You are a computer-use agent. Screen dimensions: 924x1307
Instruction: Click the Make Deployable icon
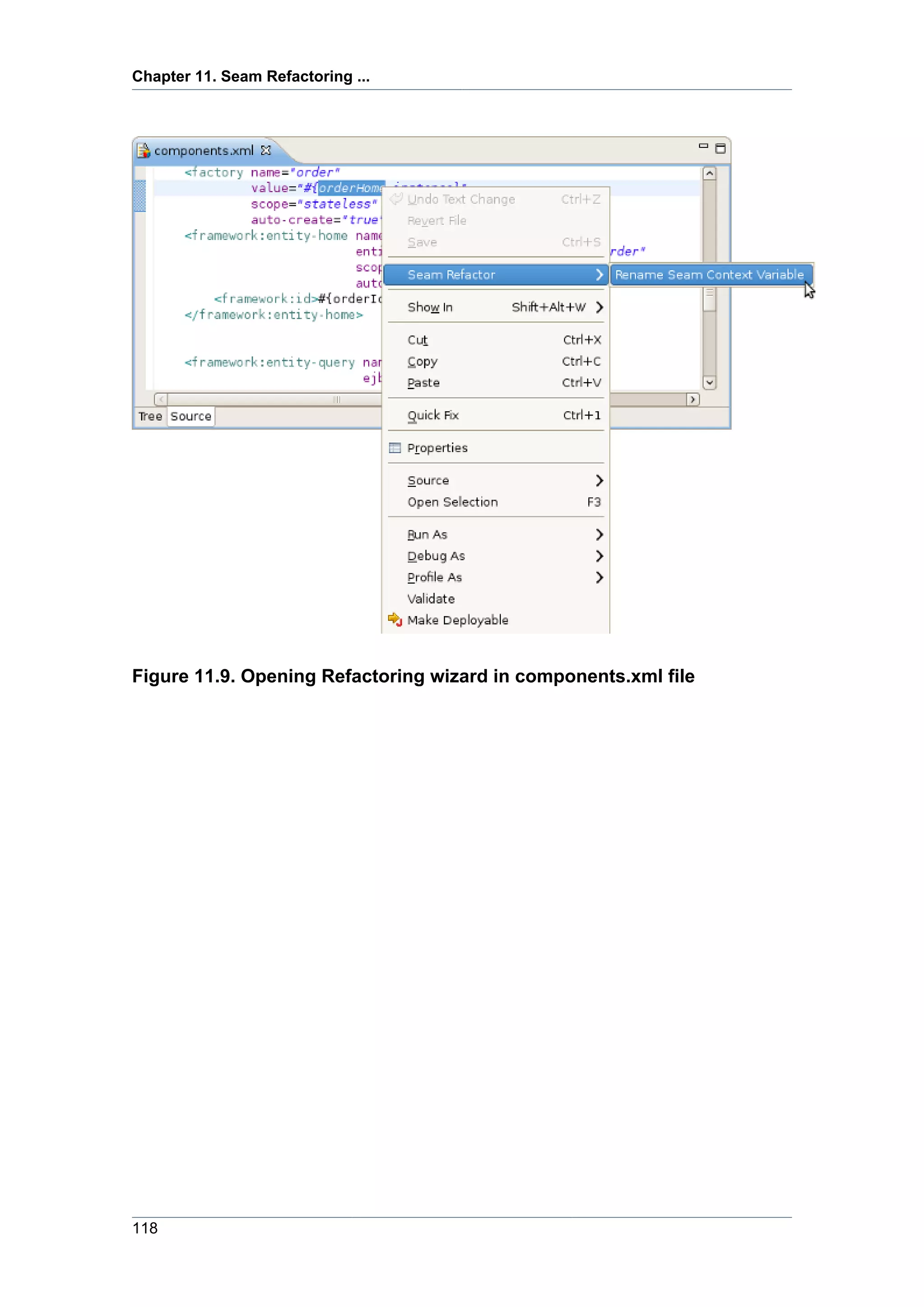tap(395, 619)
